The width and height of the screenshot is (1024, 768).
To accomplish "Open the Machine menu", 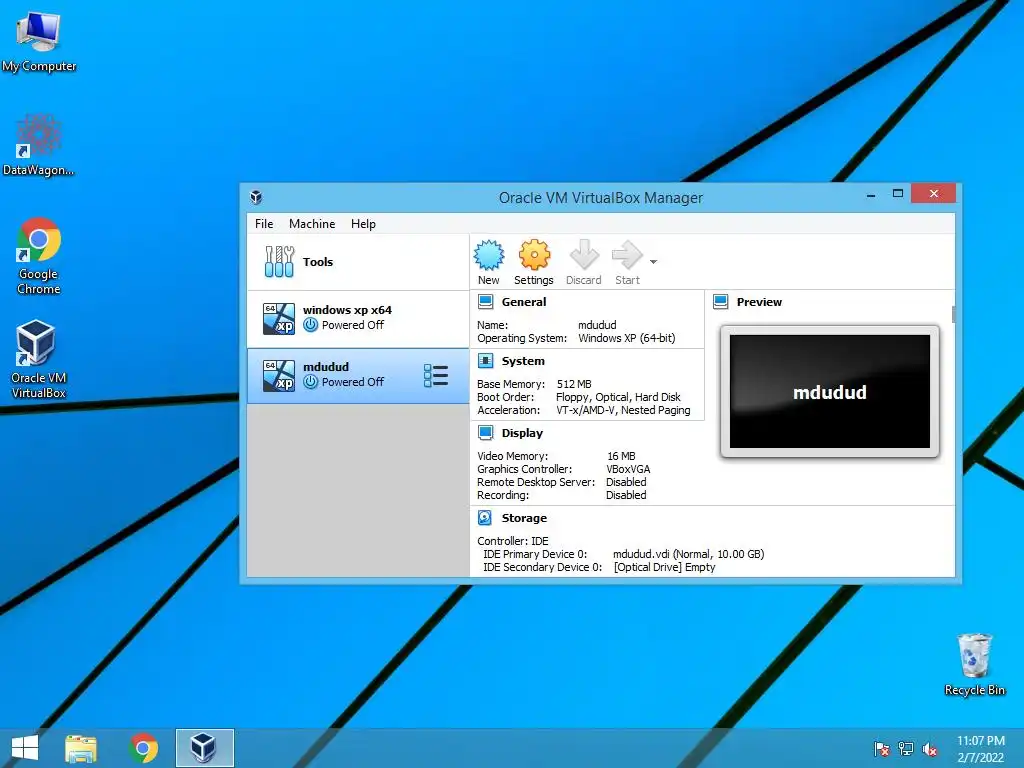I will (x=312, y=223).
